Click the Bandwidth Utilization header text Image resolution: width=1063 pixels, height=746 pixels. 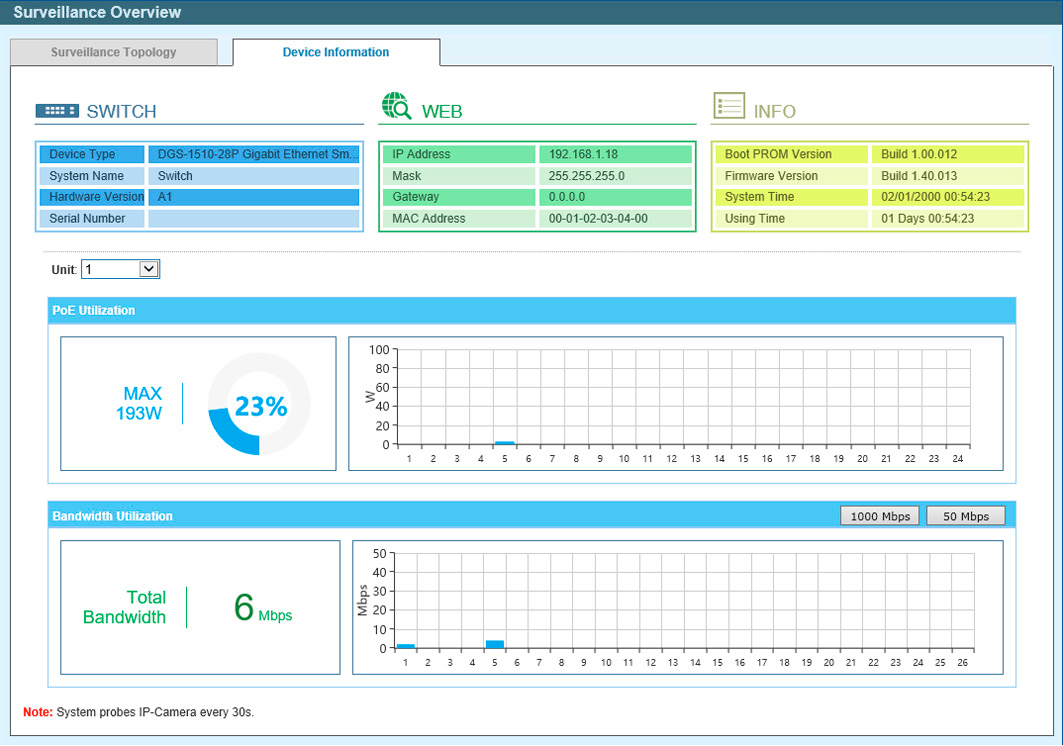point(113,516)
